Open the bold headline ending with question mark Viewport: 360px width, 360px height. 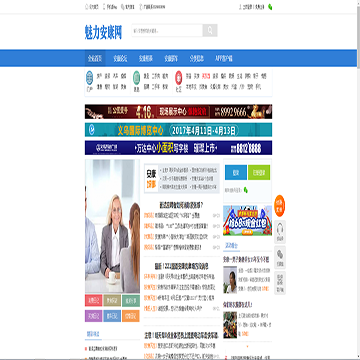pos(182,205)
